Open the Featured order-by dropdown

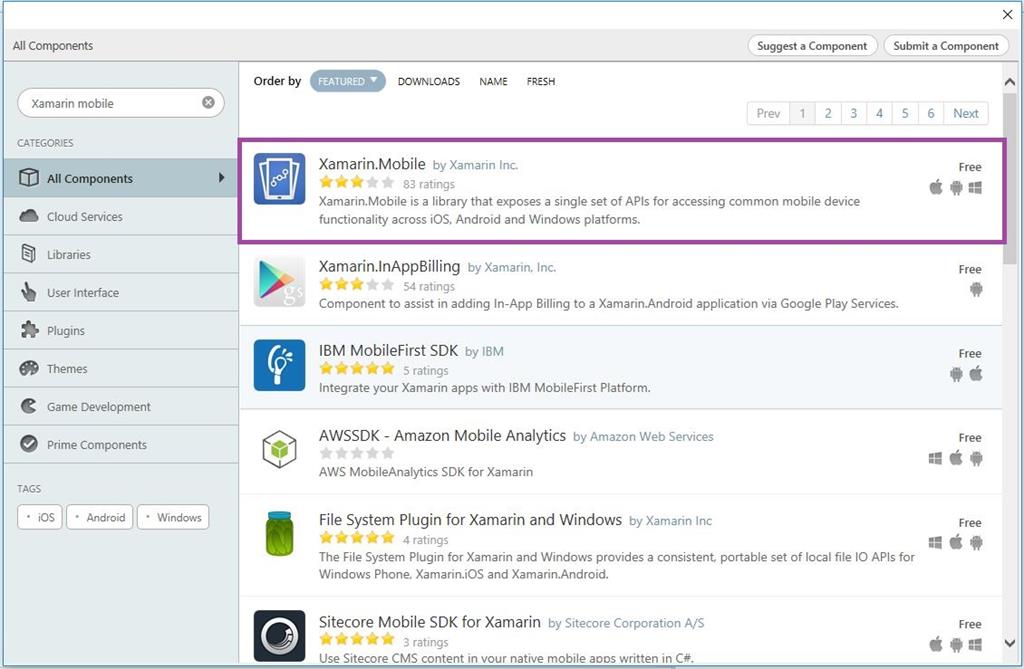(x=347, y=81)
